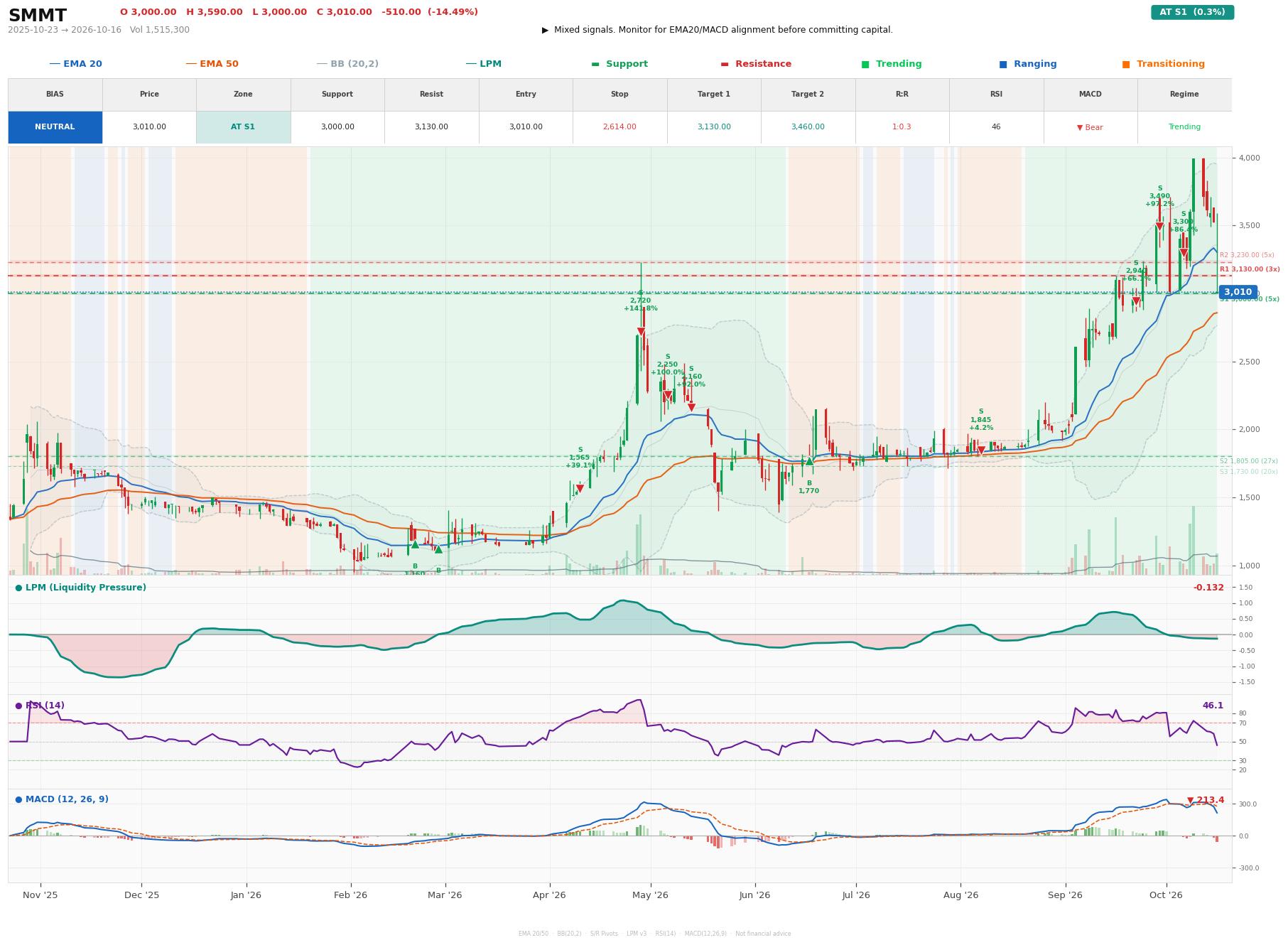This screenshot has height=945, width=1288.
Task: Click the Apr '26 axis label
Action: coord(549,895)
